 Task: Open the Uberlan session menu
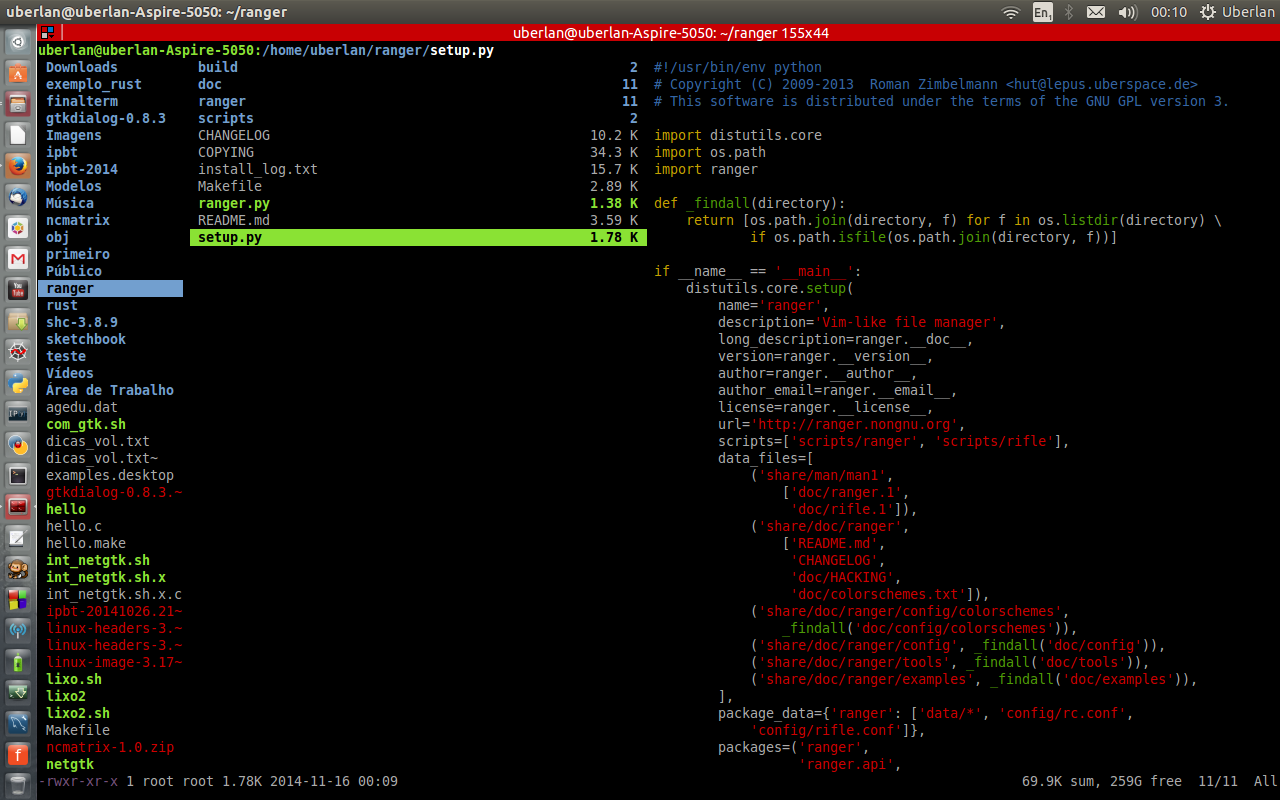point(1236,12)
